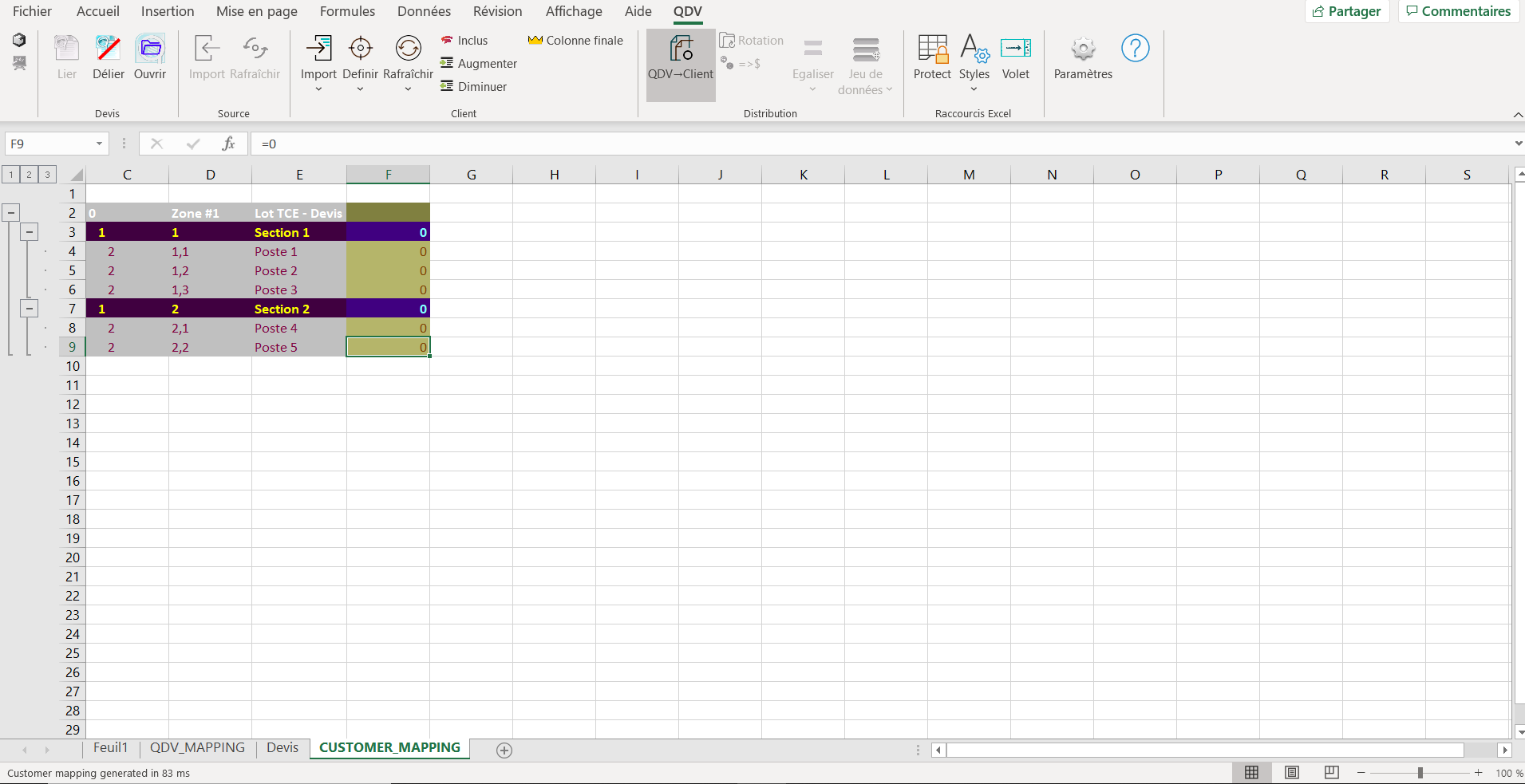This screenshot has width=1525, height=784.
Task: Click the Commentaires button
Action: (x=1458, y=11)
